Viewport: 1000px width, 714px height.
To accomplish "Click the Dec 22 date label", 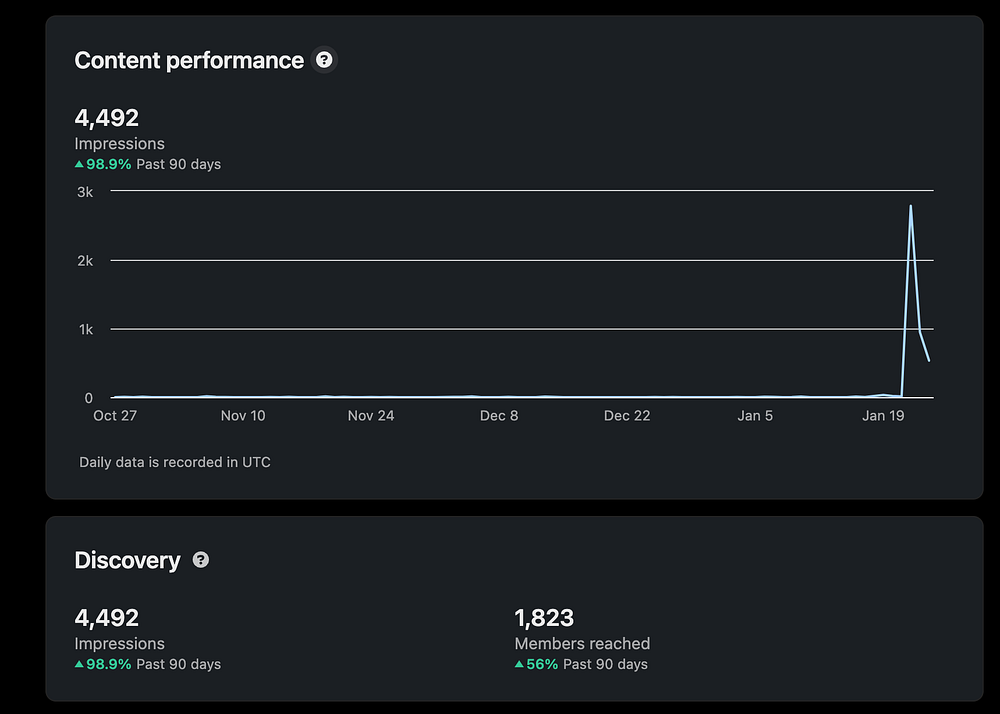I will coord(627,416).
